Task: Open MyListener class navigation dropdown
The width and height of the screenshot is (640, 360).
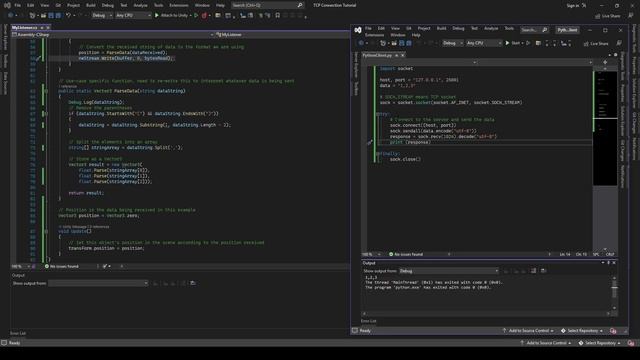Action: [282, 35]
